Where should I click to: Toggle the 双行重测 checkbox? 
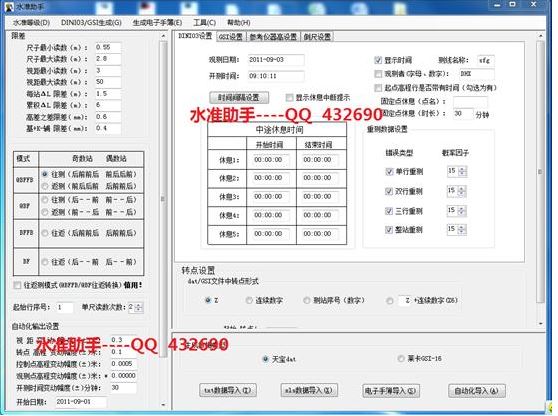(389, 191)
